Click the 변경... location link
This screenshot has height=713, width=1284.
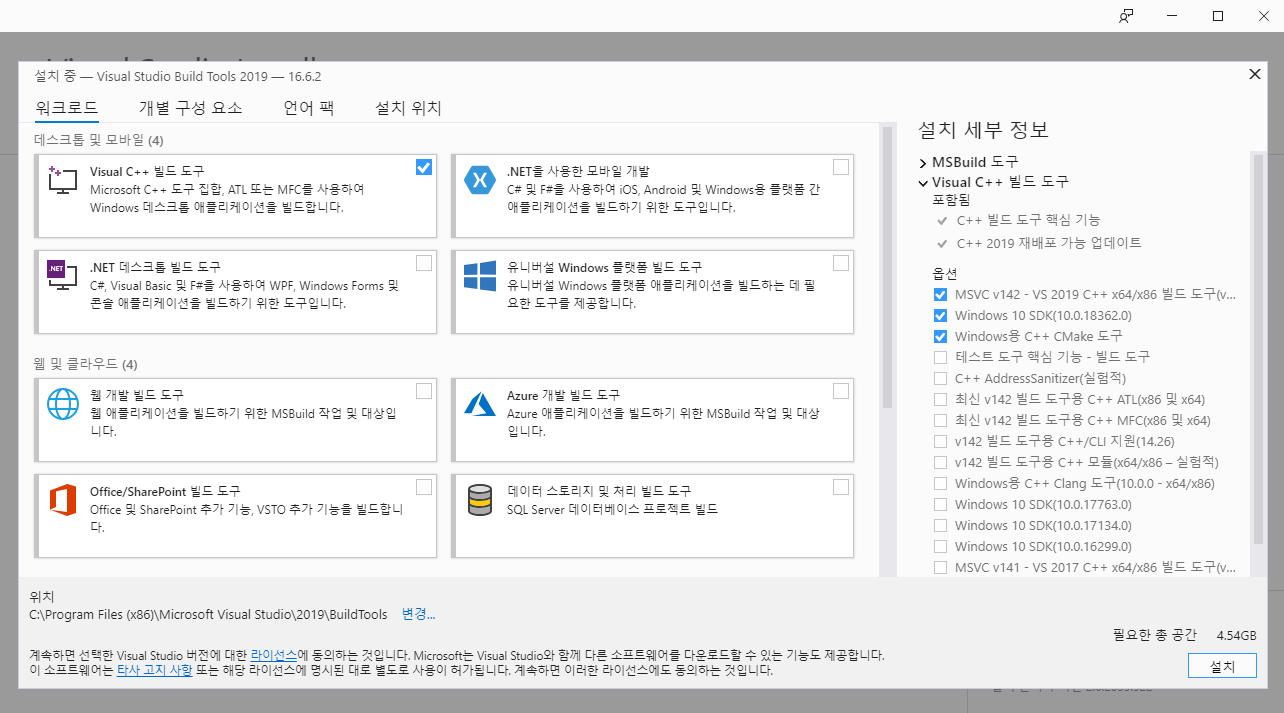418,613
